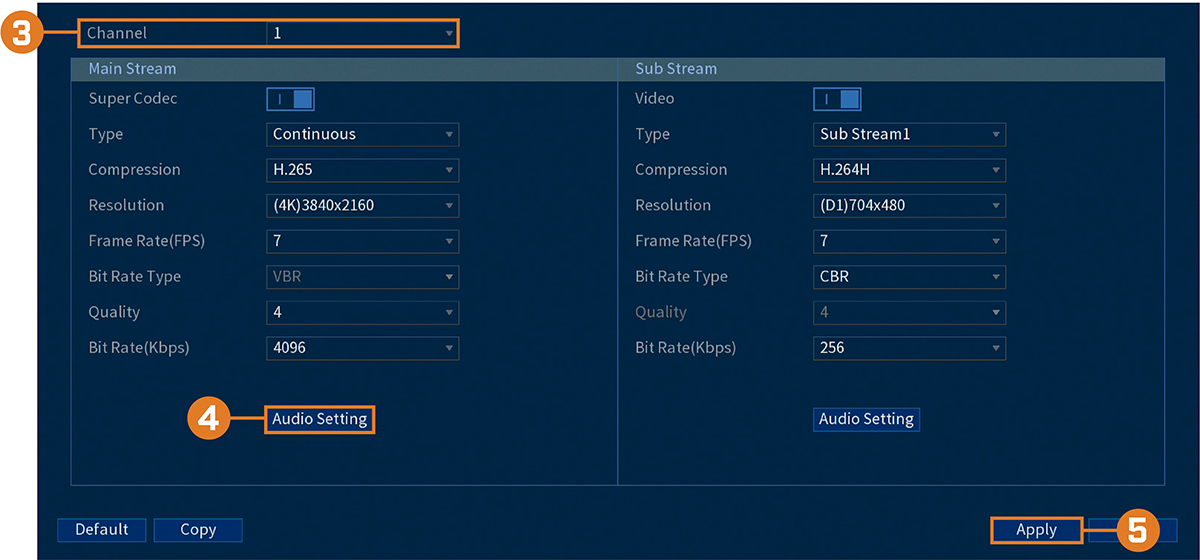This screenshot has width=1200, height=560.
Task: Open Main Stream Quality dropdown
Action: point(363,312)
